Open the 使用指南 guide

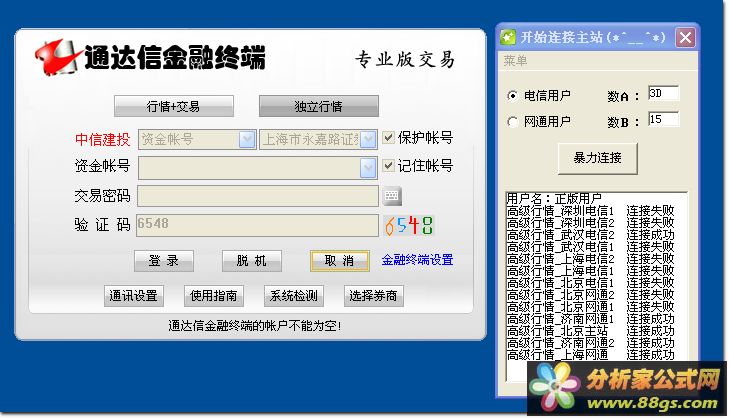[x=214, y=296]
